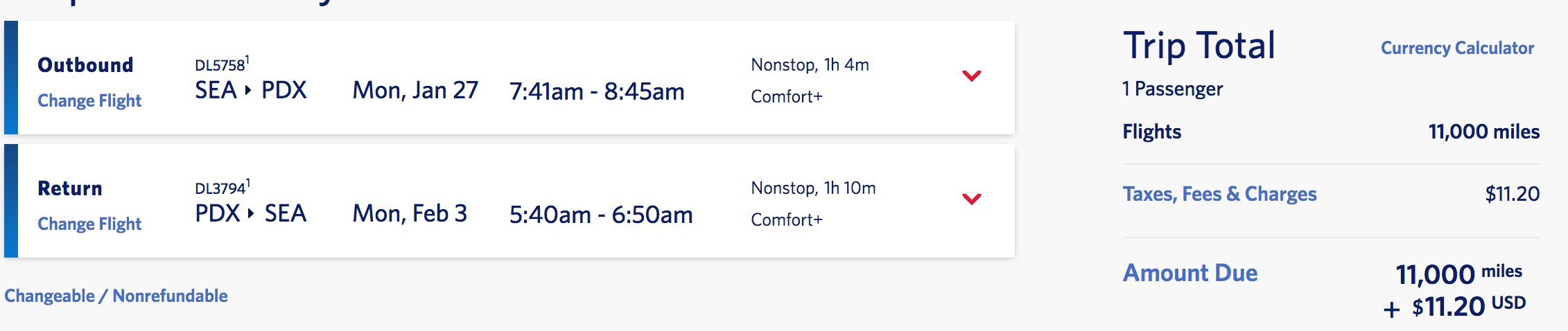The image size is (1568, 331).
Task: Click the footnote marker beside DL5758
Action: click(x=247, y=60)
